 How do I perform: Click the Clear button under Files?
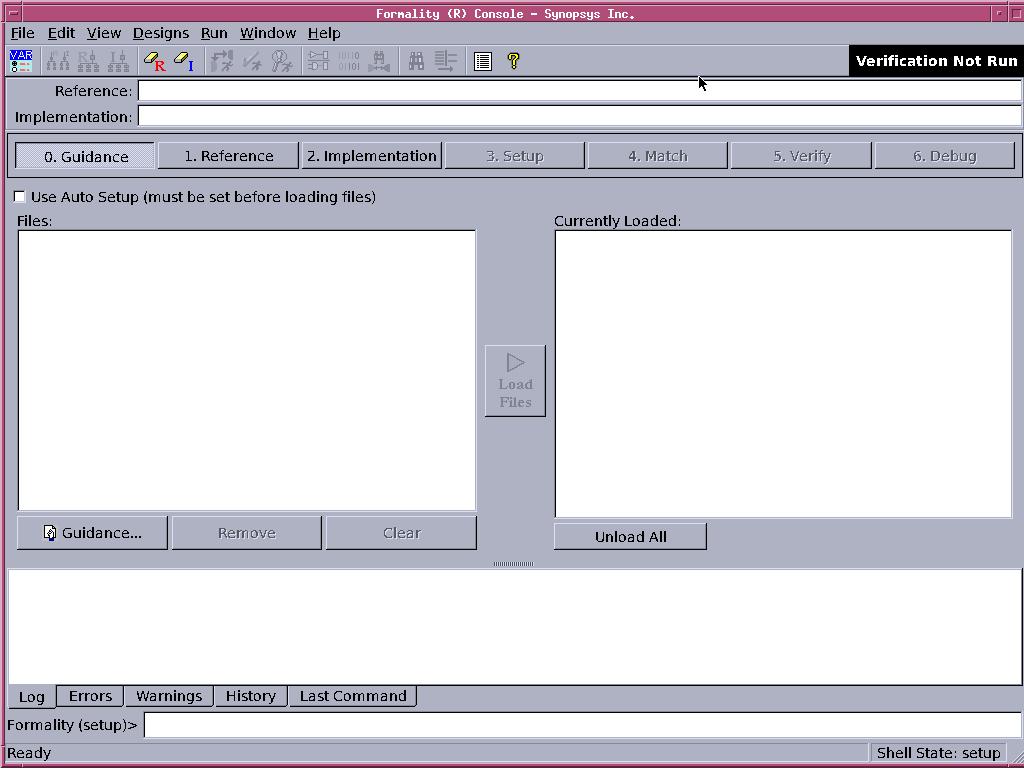pyautogui.click(x=402, y=533)
